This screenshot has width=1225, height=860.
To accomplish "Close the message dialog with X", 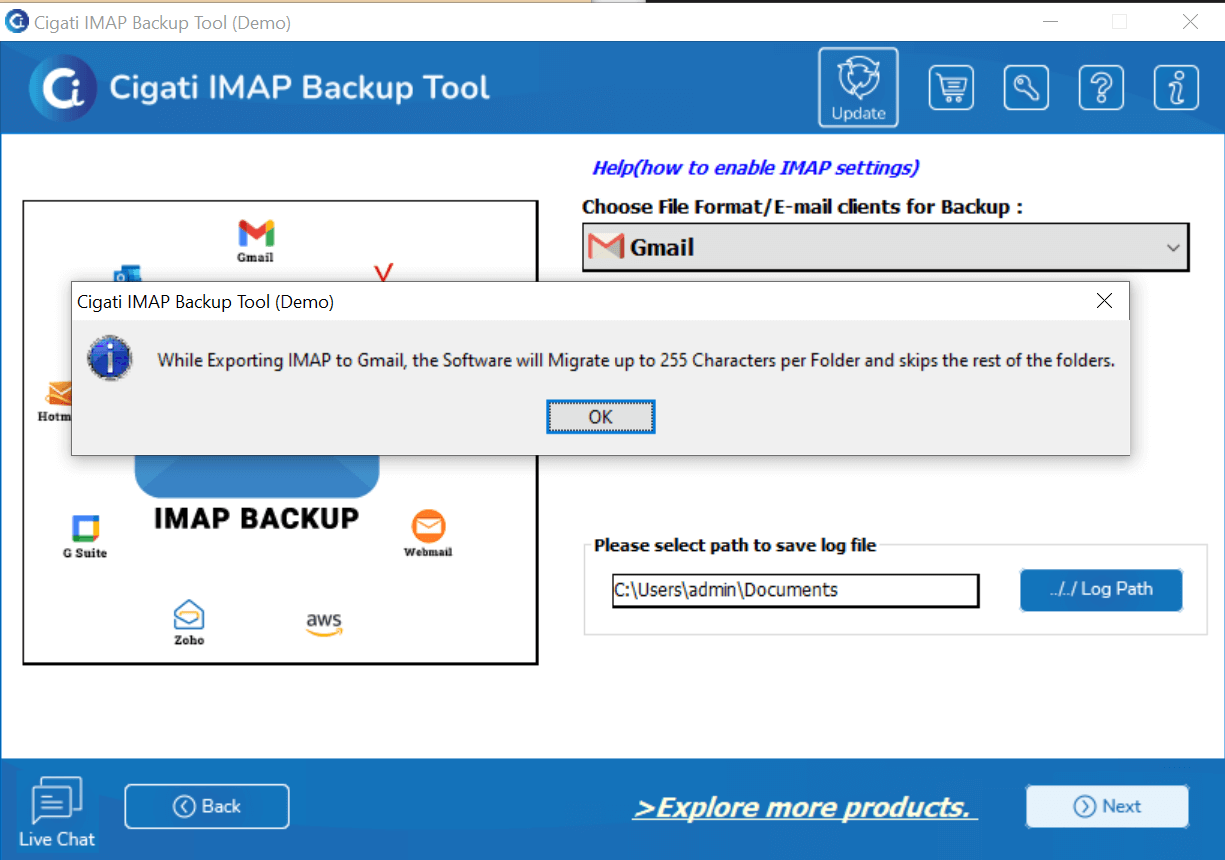I will click(1104, 301).
